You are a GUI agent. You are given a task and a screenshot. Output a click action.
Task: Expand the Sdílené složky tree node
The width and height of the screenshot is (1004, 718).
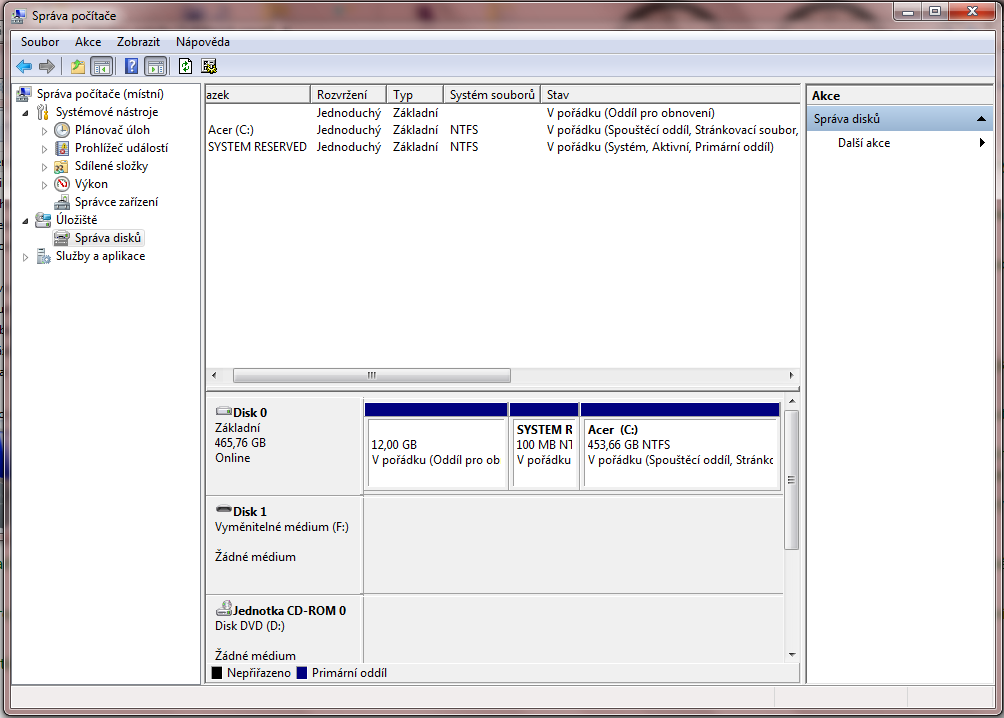[x=44, y=167]
